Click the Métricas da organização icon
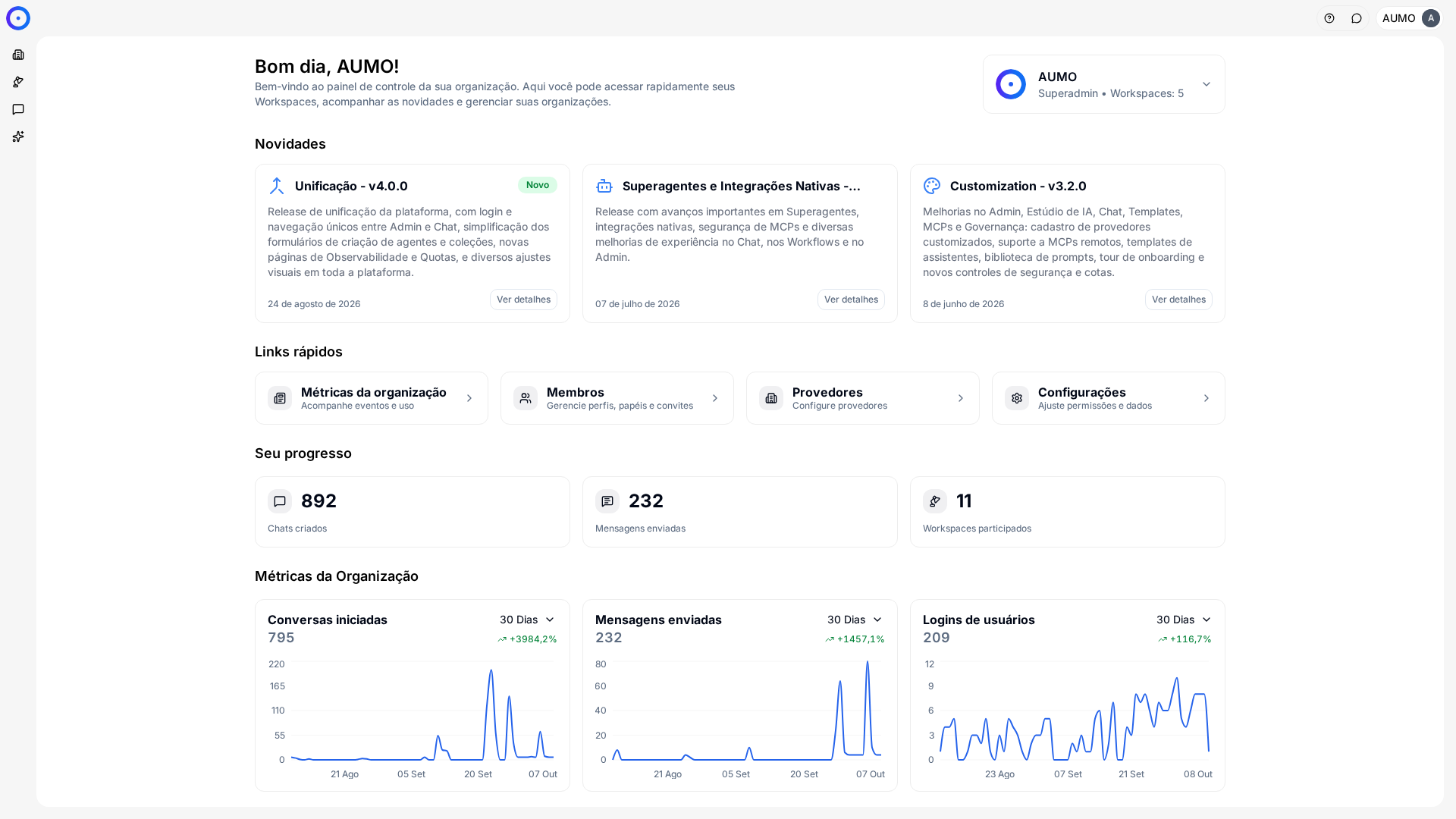Screen dimensions: 1456x819 (x=280, y=398)
